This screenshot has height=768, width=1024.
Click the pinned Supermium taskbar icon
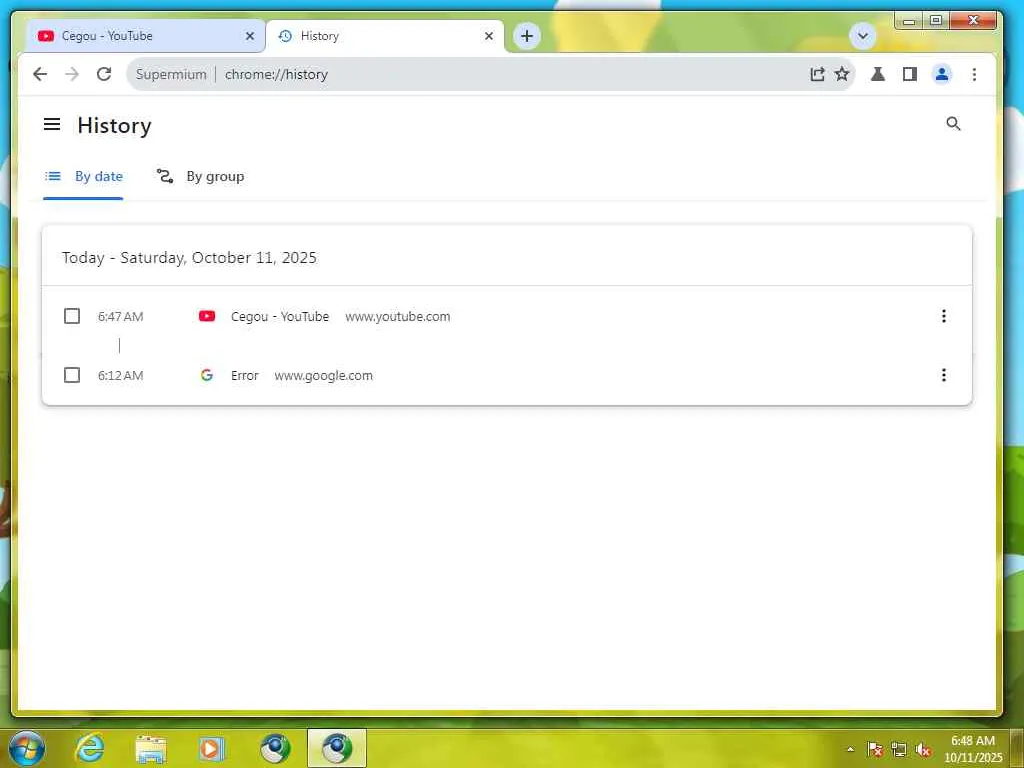pos(275,748)
